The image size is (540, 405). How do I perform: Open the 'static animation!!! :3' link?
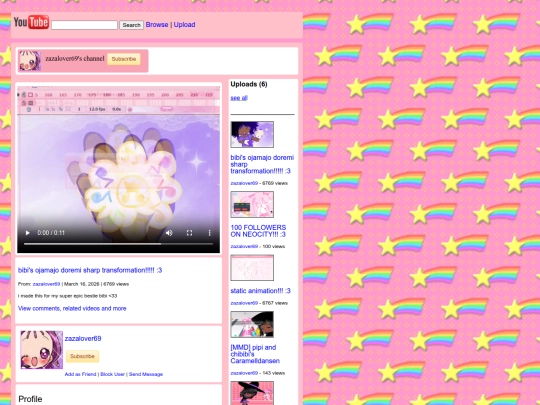point(260,291)
